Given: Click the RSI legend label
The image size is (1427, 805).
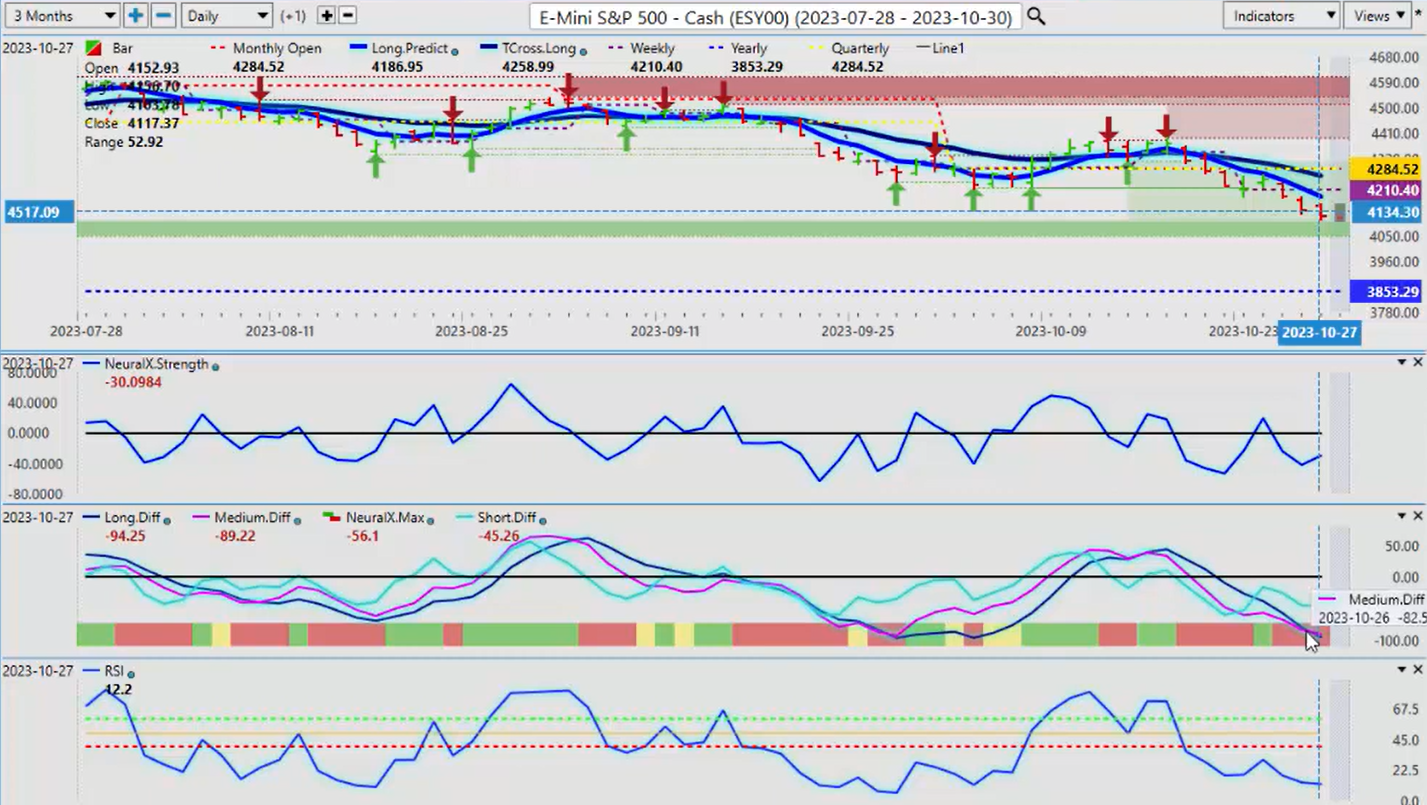Looking at the screenshot, I should [x=114, y=671].
